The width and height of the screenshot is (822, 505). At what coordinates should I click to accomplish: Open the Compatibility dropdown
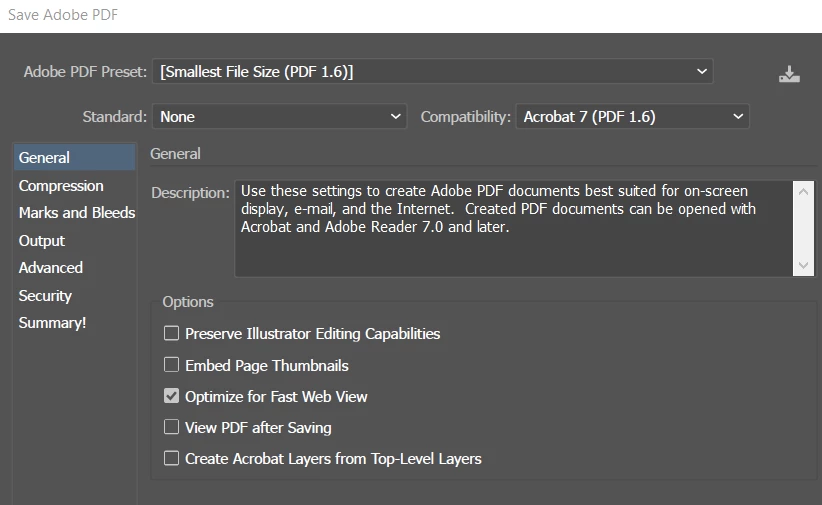(x=632, y=116)
